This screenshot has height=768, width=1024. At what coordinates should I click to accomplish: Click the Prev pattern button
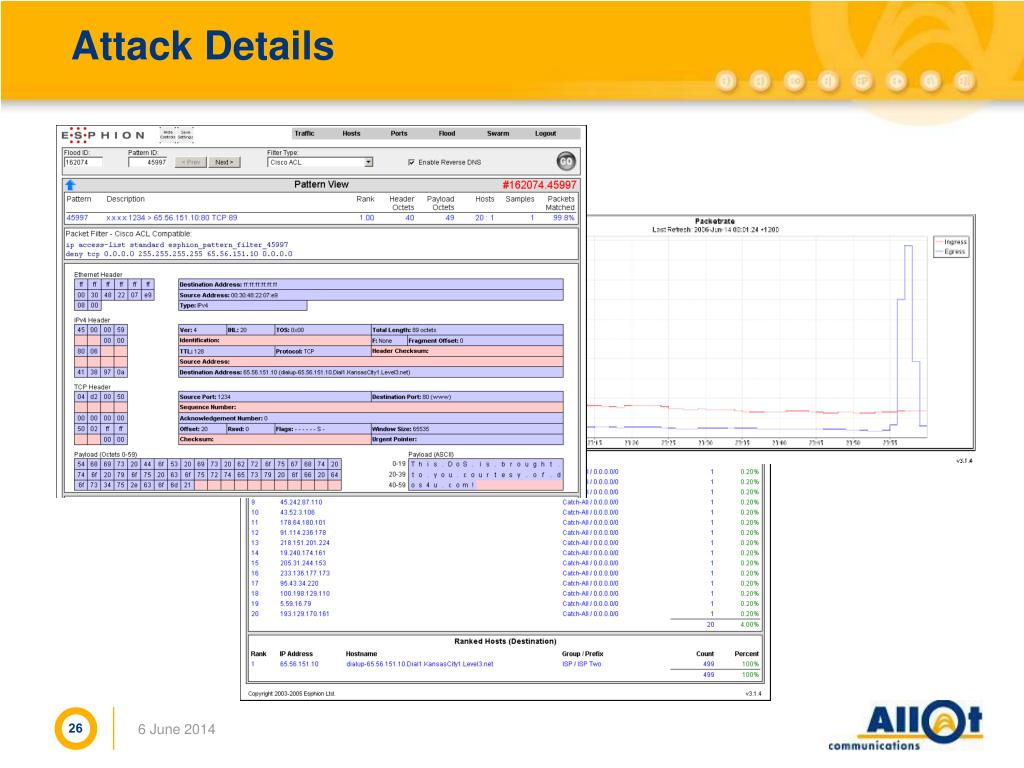click(x=191, y=162)
